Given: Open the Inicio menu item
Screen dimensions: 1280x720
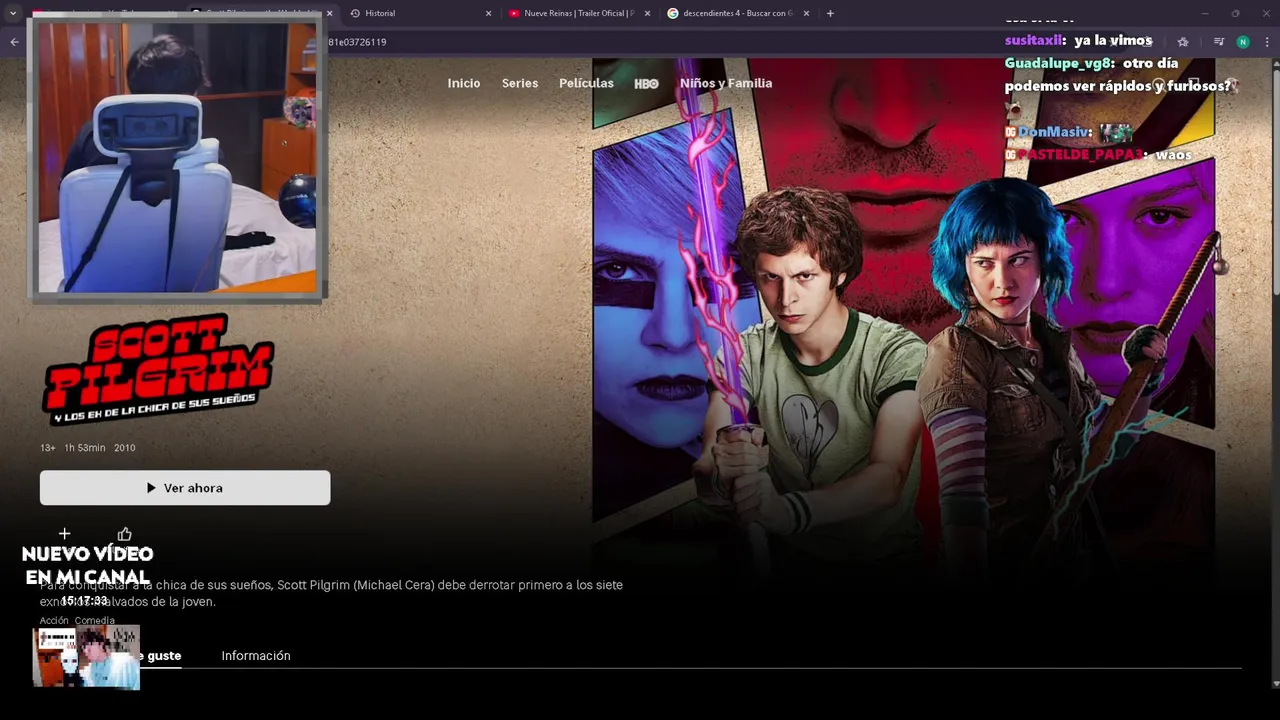Looking at the screenshot, I should pyautogui.click(x=464, y=83).
